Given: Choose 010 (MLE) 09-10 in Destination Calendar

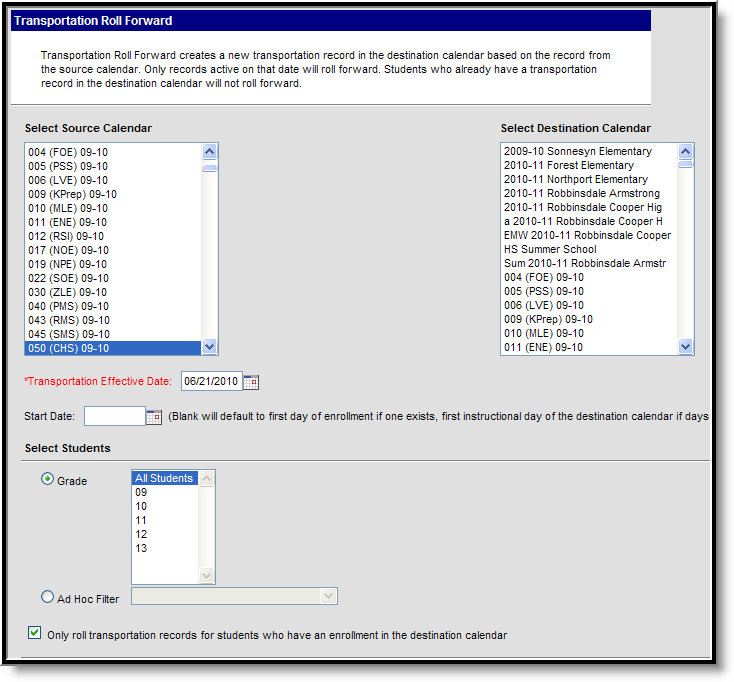Looking at the screenshot, I should (x=589, y=334).
